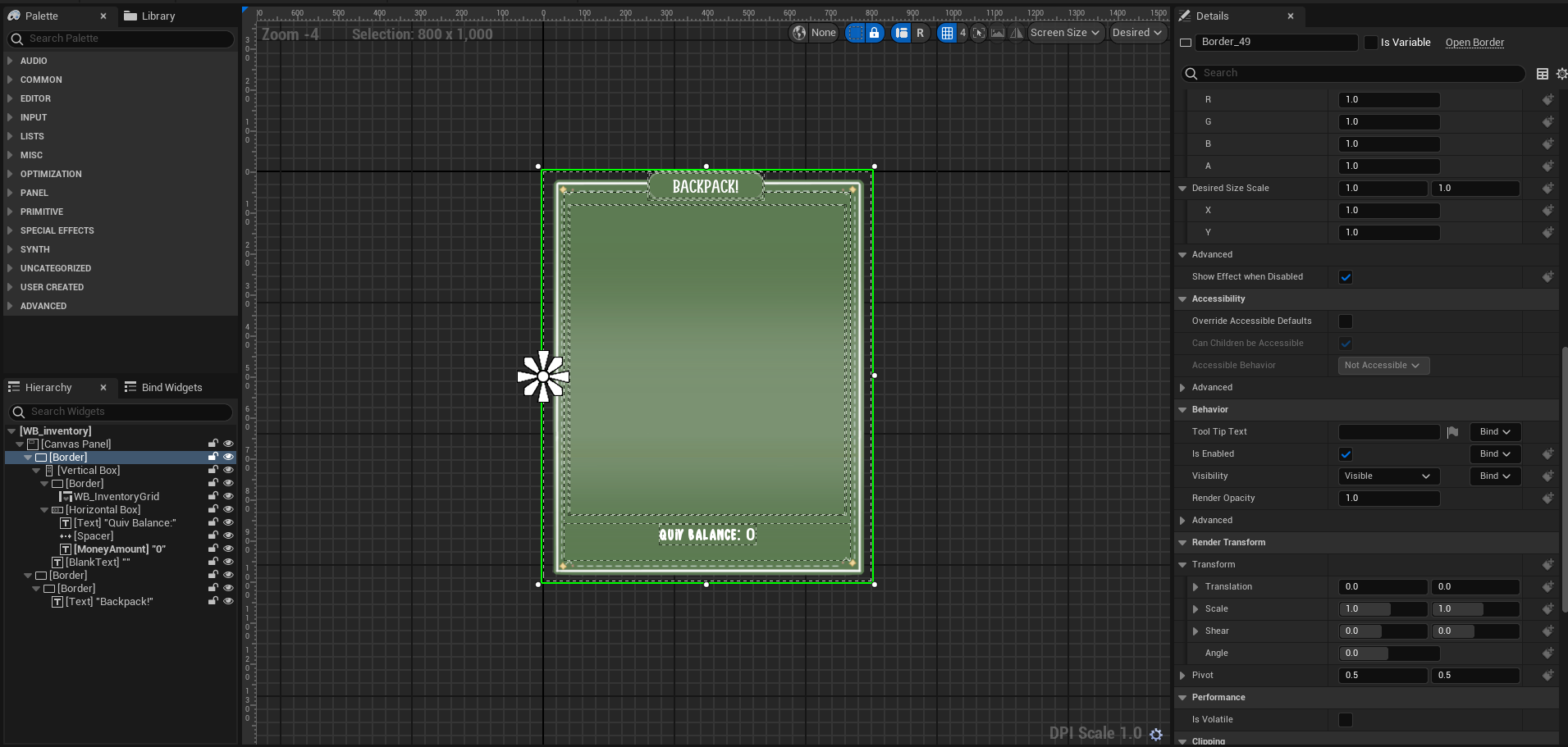Click the localization globe icon
Viewport: 1568px width, 747px height.
(x=799, y=33)
